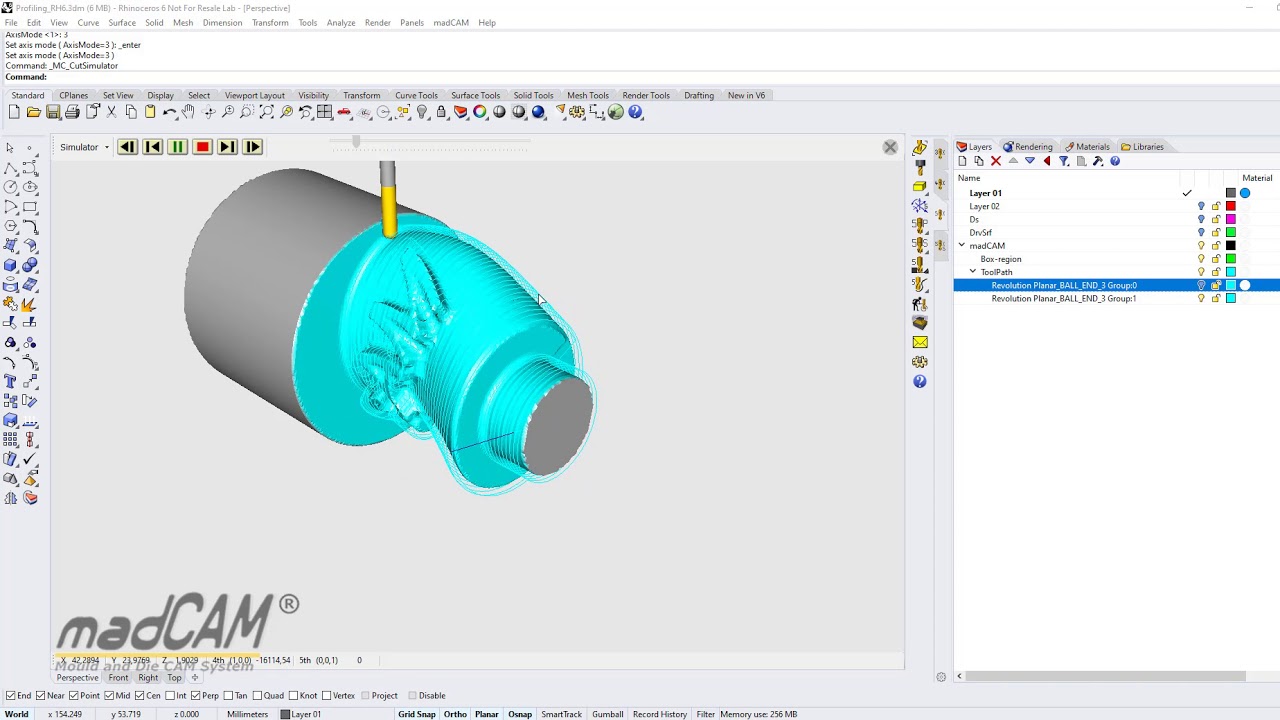Open the Simulator toolbar dropdown arrow
Viewport: 1280px width, 720px height.
click(x=106, y=148)
